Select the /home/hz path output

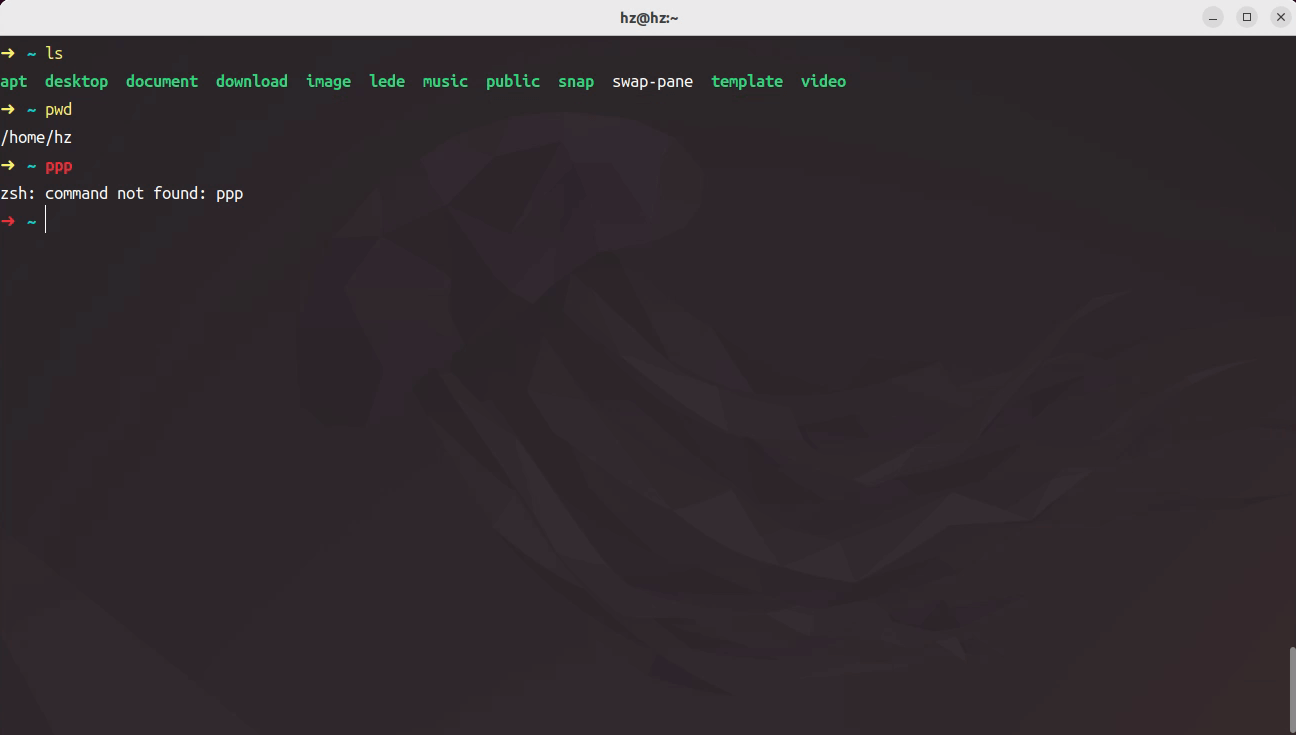(x=36, y=137)
